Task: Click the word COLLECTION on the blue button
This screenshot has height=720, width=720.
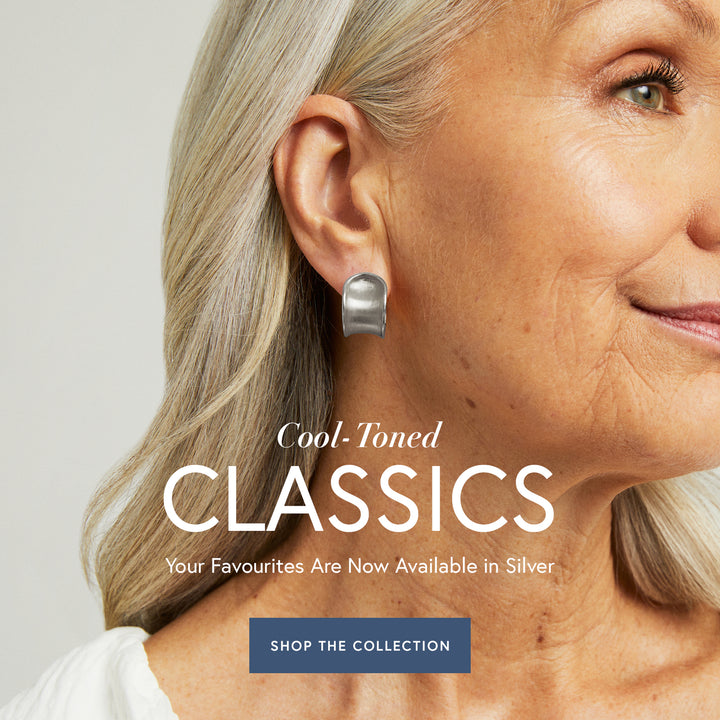Action: (x=401, y=646)
